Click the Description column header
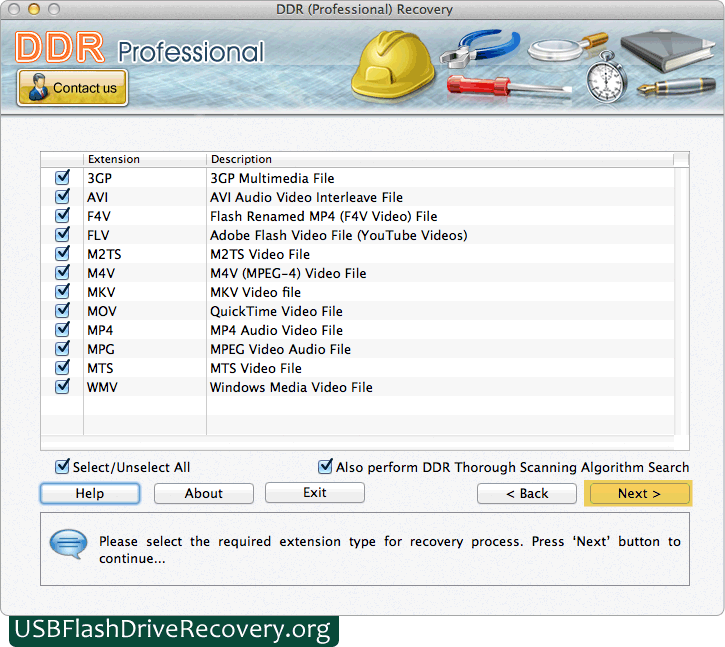Screen dimensions: 725x647 (x=439, y=159)
